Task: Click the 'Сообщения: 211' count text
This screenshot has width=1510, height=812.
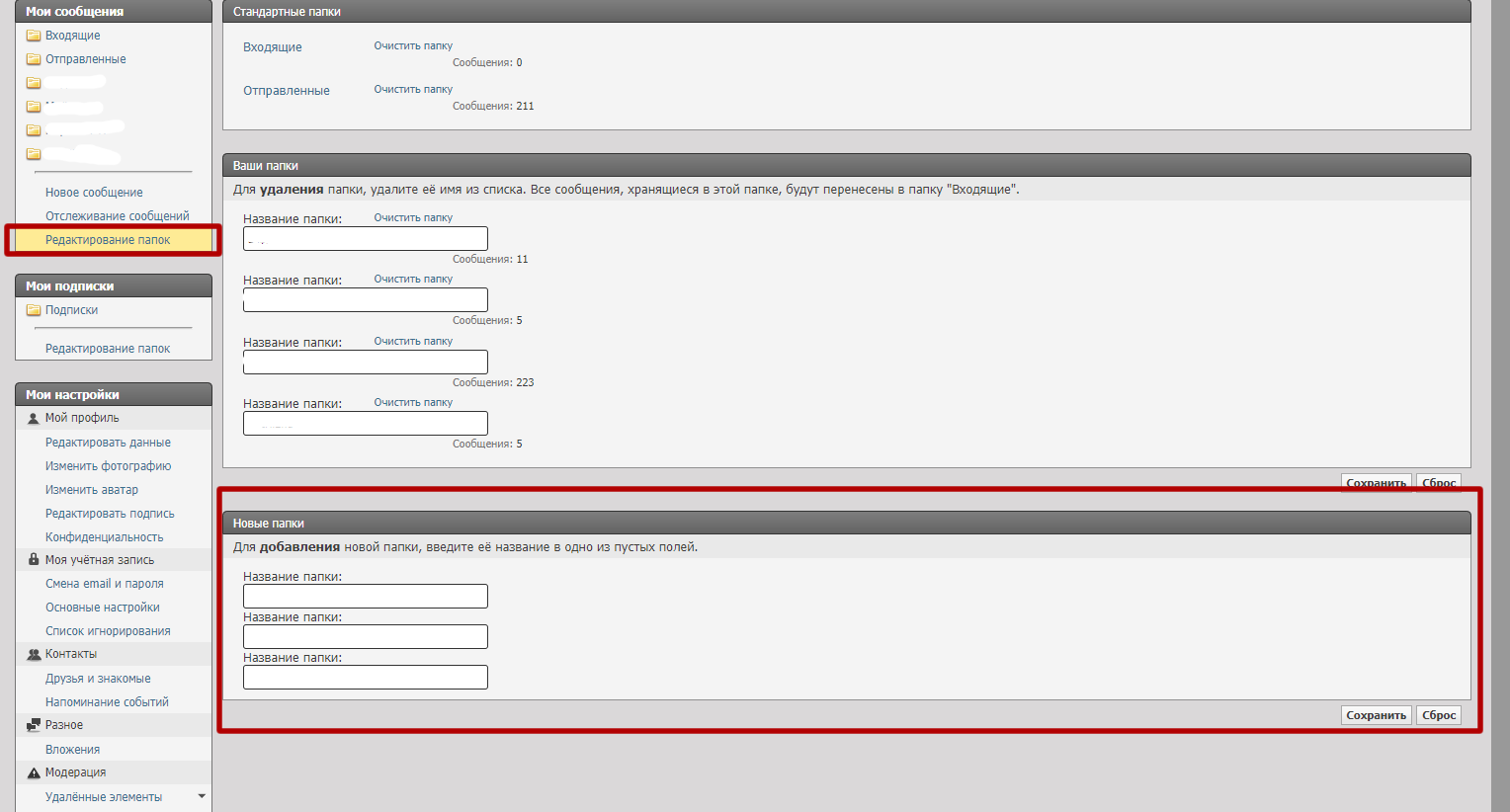Action: (493, 106)
